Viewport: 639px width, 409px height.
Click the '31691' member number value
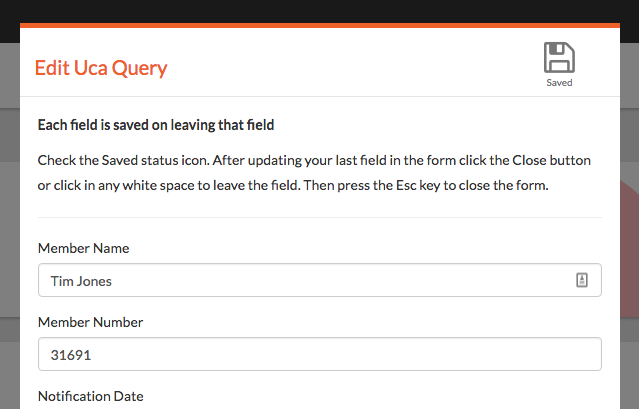click(71, 355)
